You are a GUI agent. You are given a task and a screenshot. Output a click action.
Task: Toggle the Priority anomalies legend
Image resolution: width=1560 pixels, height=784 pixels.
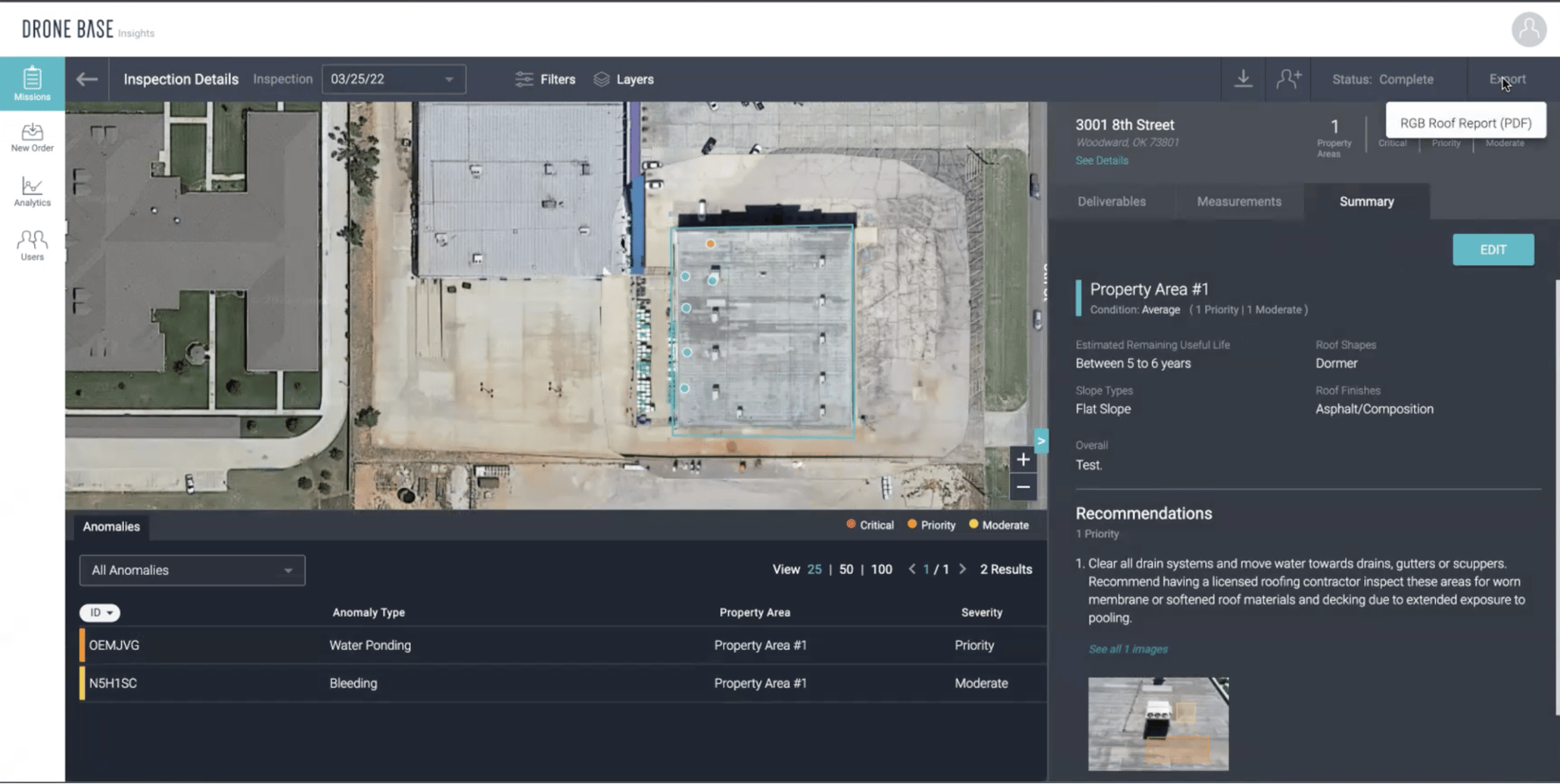pyautogui.click(x=931, y=525)
